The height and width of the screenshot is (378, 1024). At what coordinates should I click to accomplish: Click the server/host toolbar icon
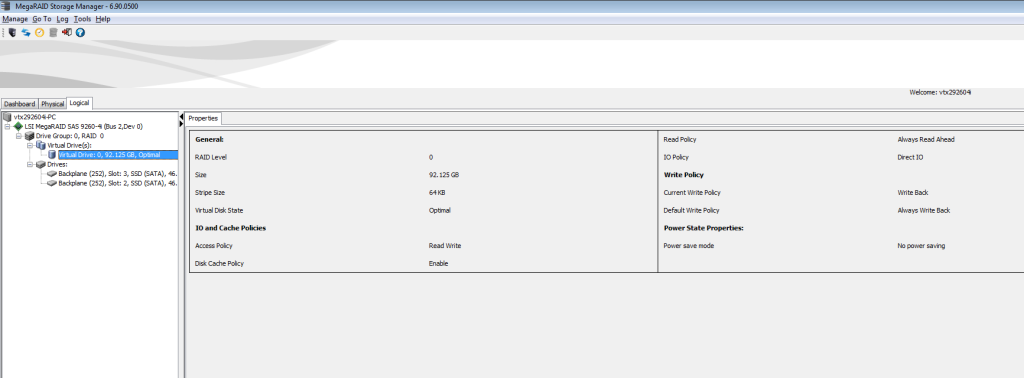pyautogui.click(x=12, y=32)
